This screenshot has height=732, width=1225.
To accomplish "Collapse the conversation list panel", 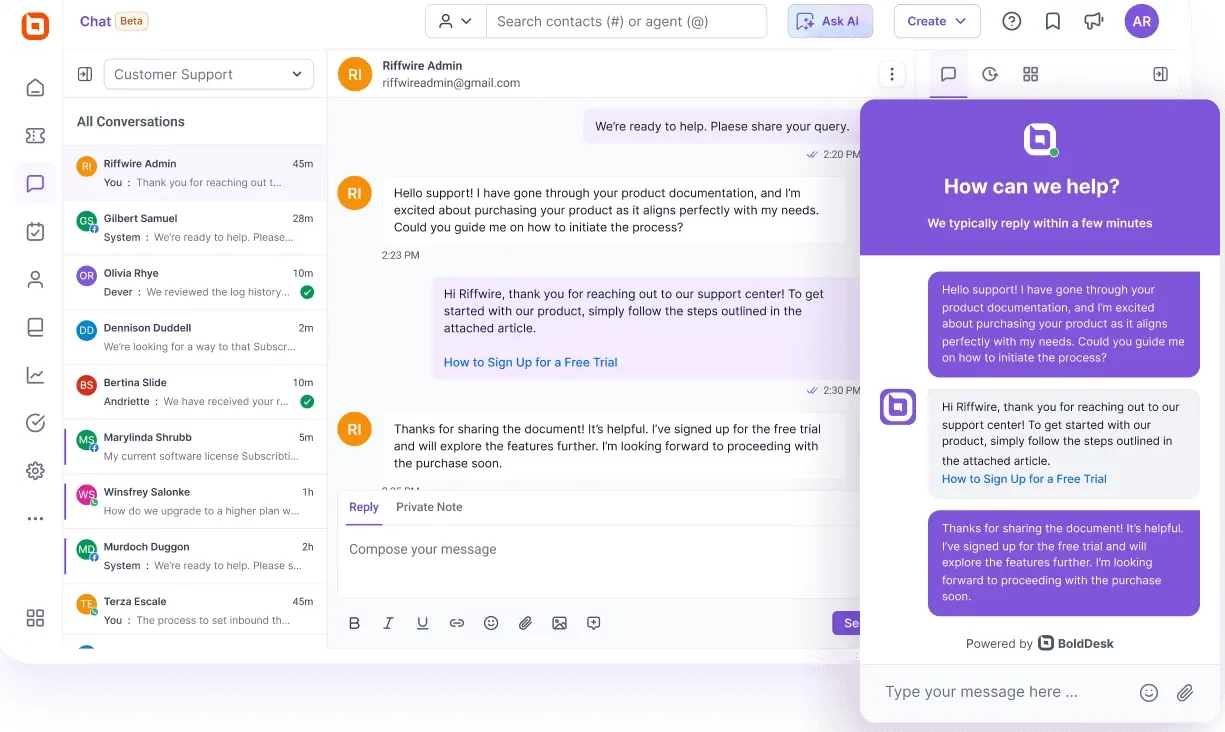I will [85, 74].
